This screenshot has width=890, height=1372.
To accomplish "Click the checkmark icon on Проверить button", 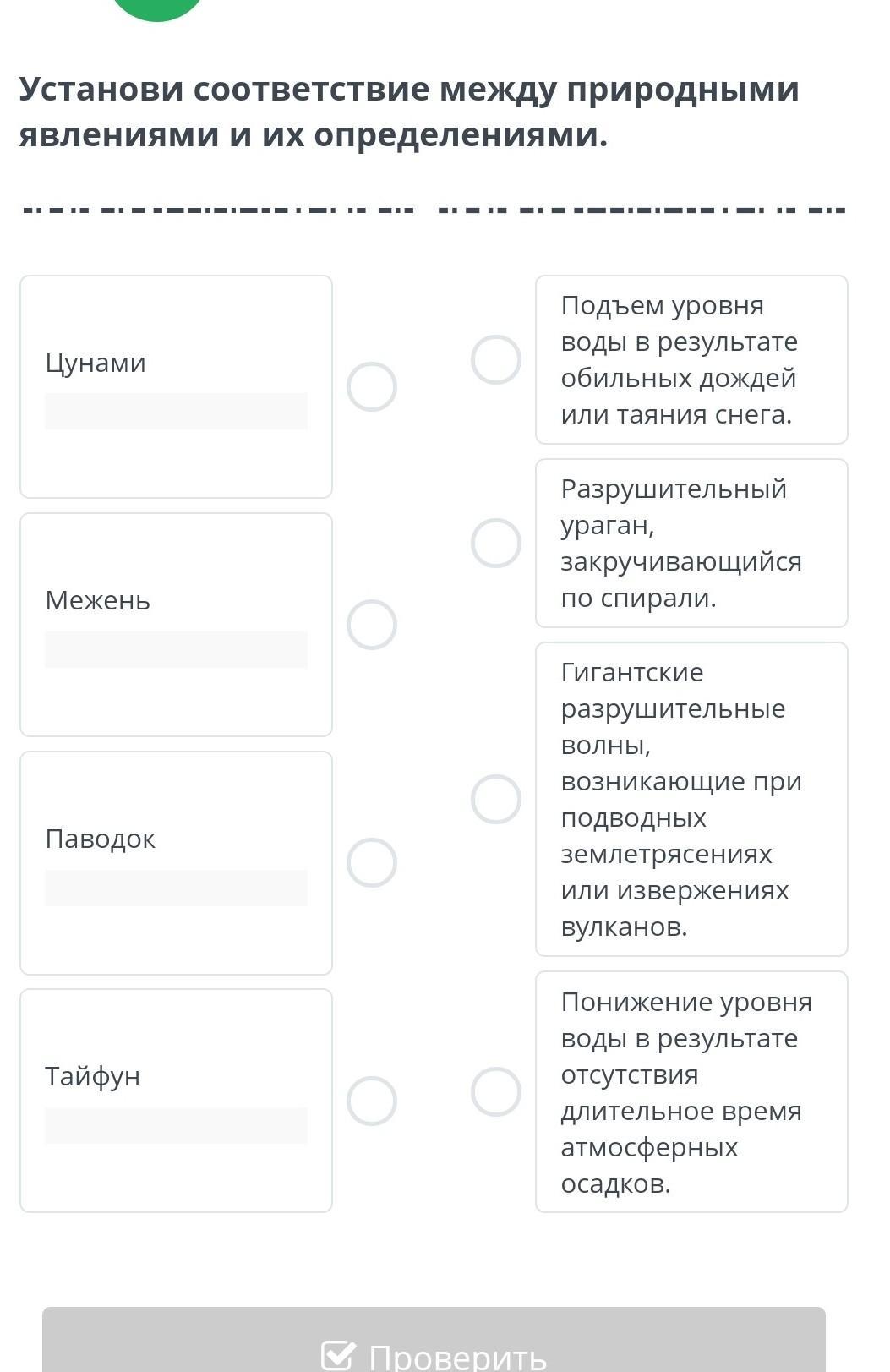I will pos(338,1355).
